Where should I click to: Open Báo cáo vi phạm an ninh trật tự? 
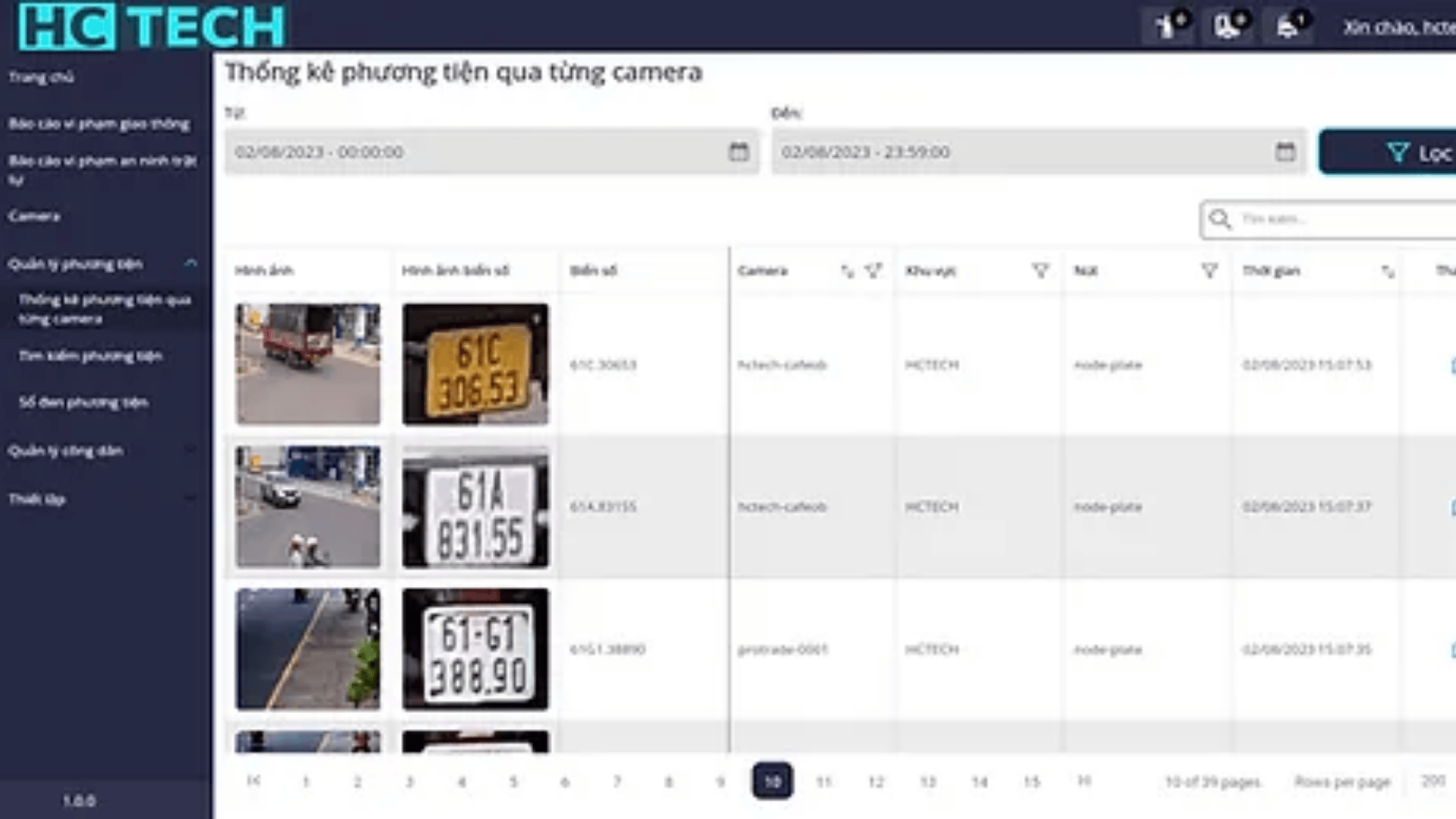(x=102, y=170)
